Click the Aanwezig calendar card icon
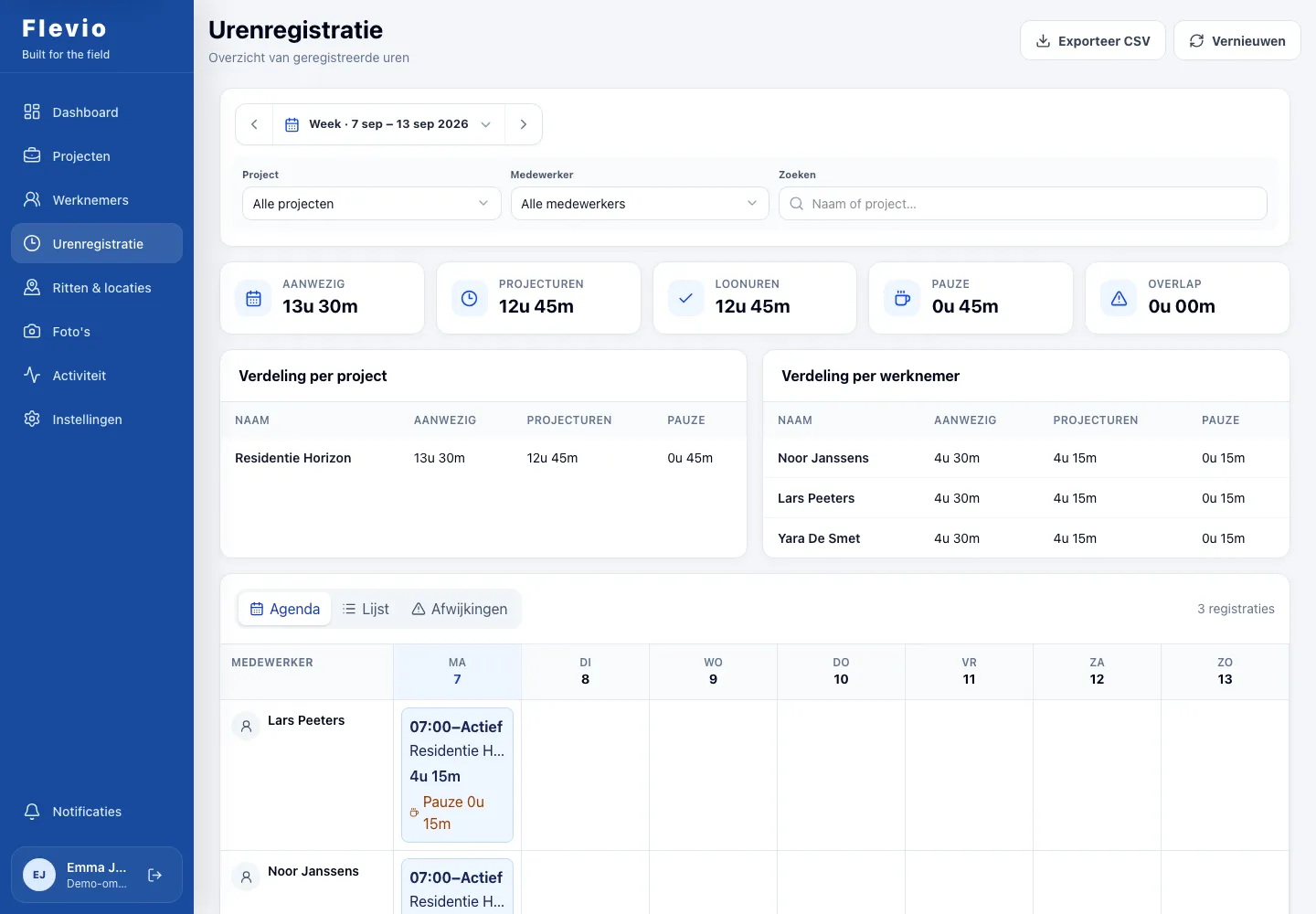This screenshot has width=1316, height=914. [x=254, y=298]
